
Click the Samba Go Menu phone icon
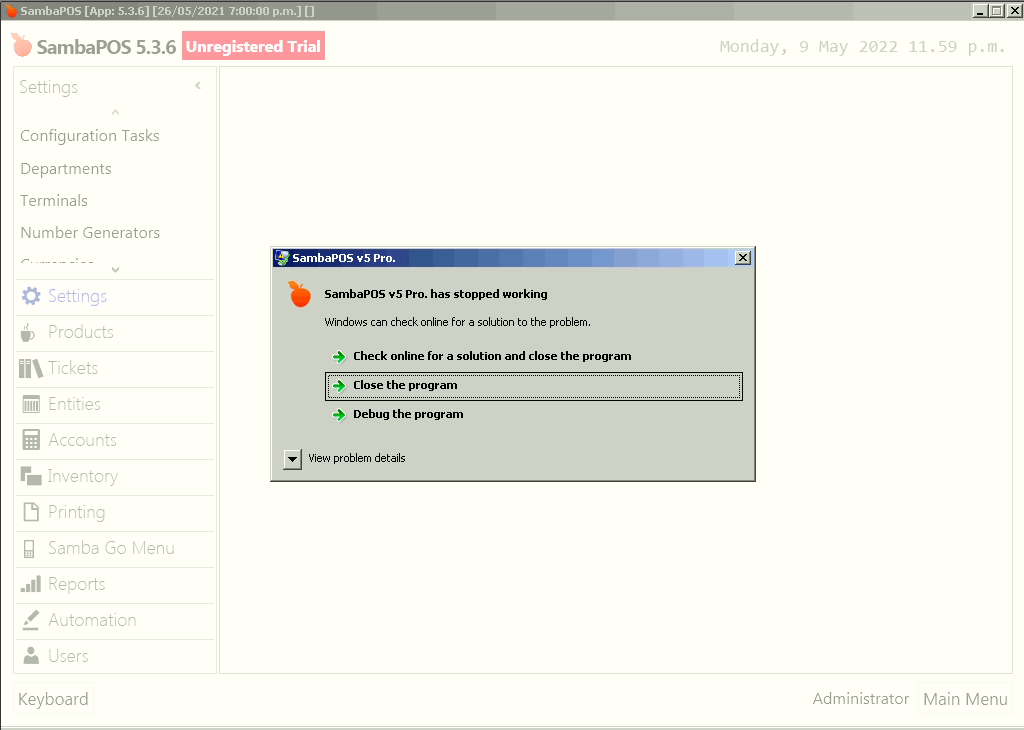29,548
